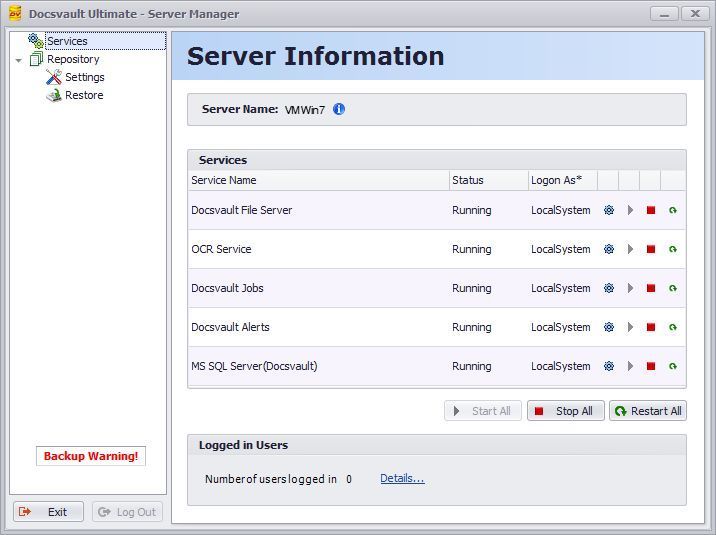716x535 pixels.
Task: Select the Docsvault File Server row name
Action: pos(242,210)
